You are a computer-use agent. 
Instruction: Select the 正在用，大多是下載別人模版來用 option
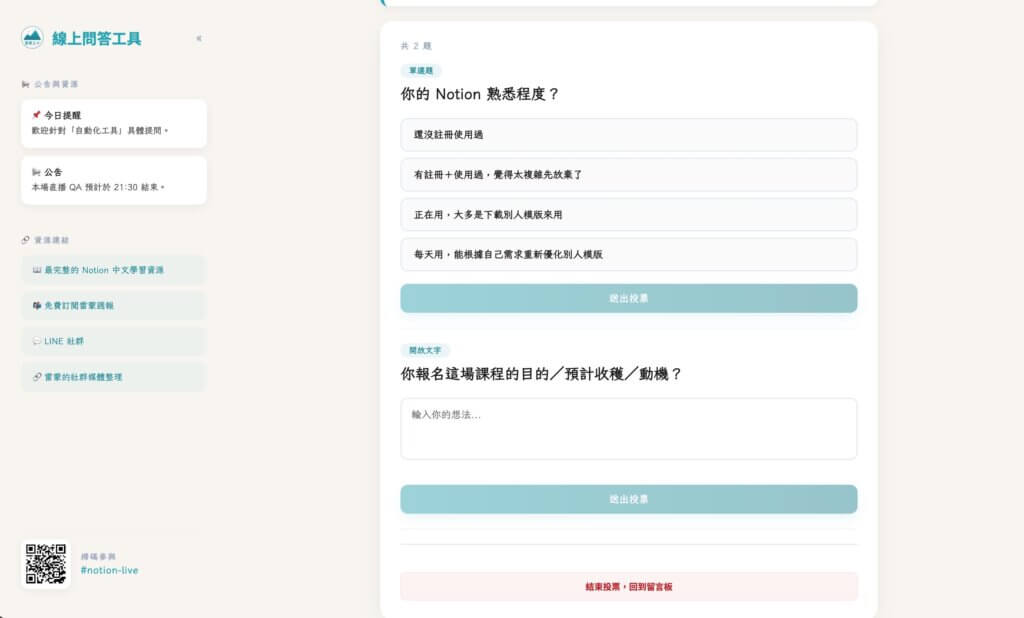628,214
